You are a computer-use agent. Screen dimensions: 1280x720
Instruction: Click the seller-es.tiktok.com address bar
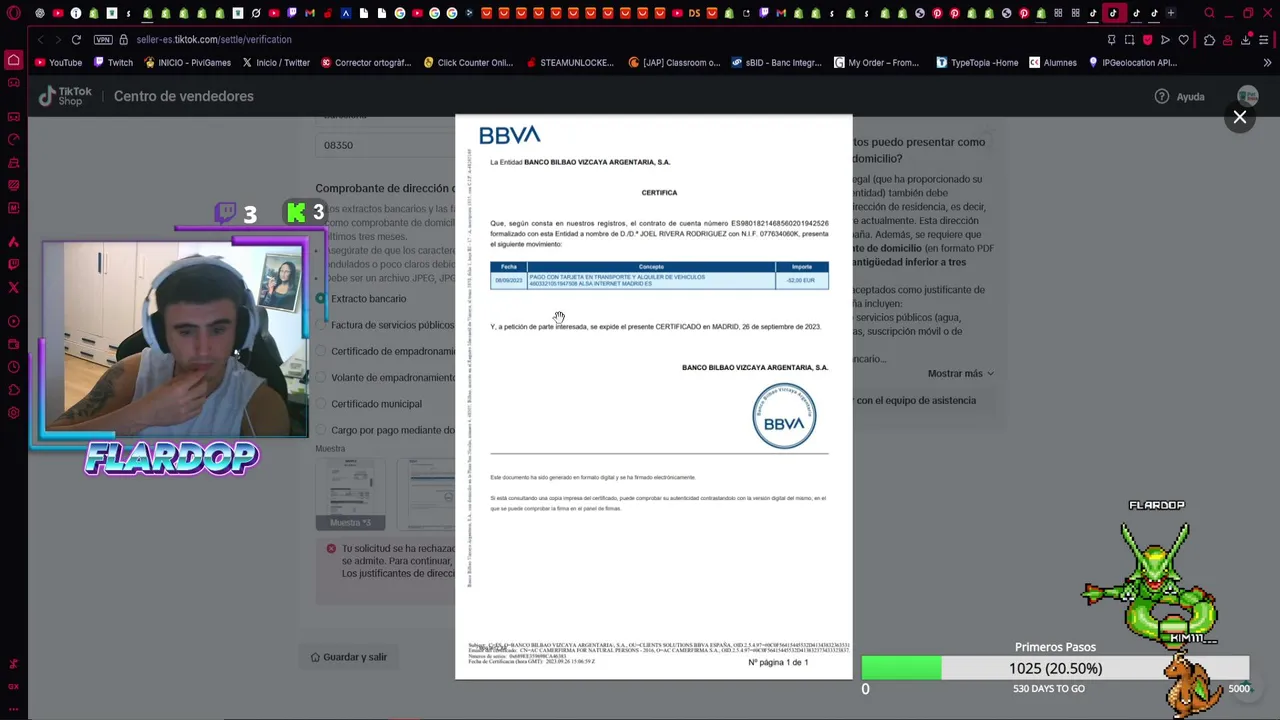[214, 40]
